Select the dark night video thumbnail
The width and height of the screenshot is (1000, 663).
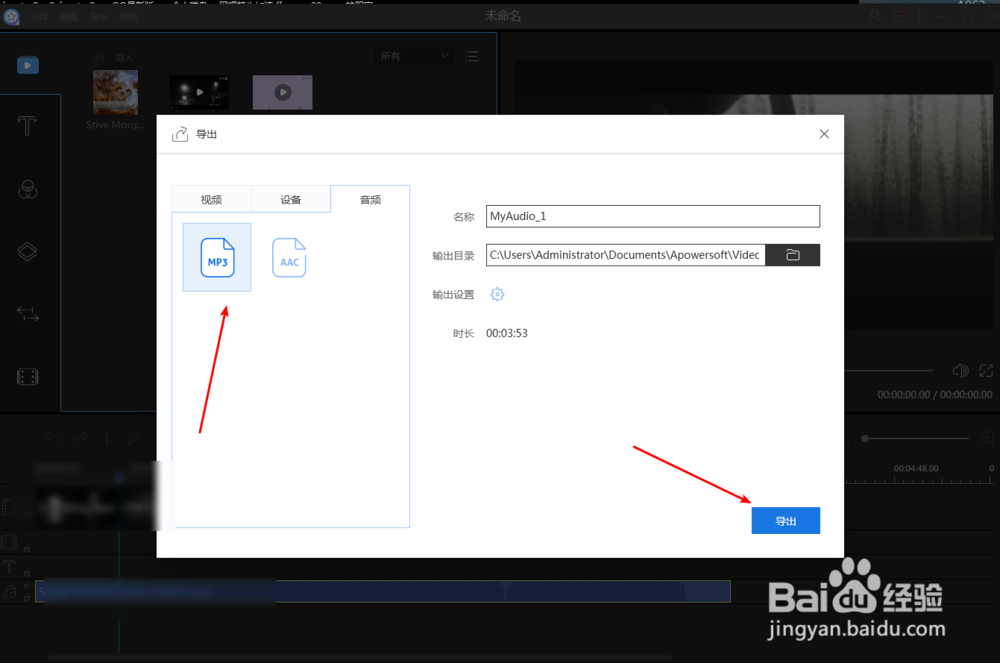pyautogui.click(x=199, y=92)
